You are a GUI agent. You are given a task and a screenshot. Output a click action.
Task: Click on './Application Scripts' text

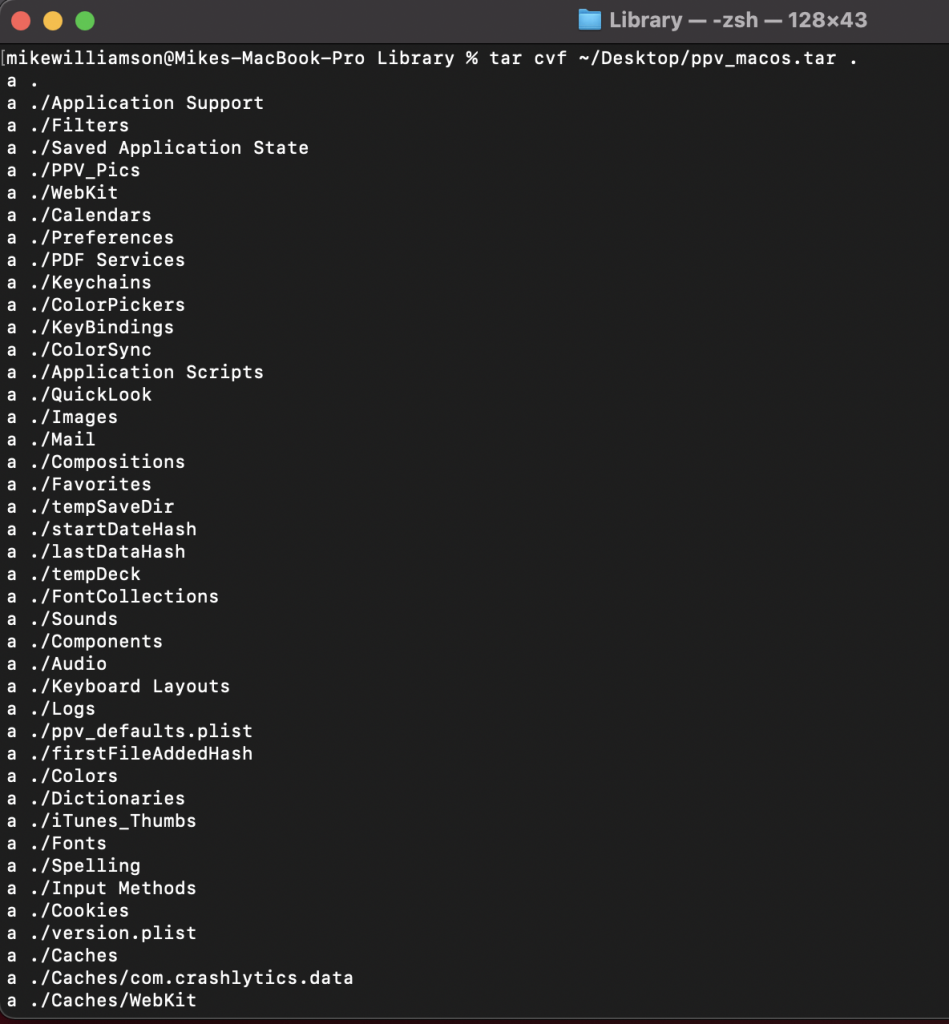click(146, 372)
